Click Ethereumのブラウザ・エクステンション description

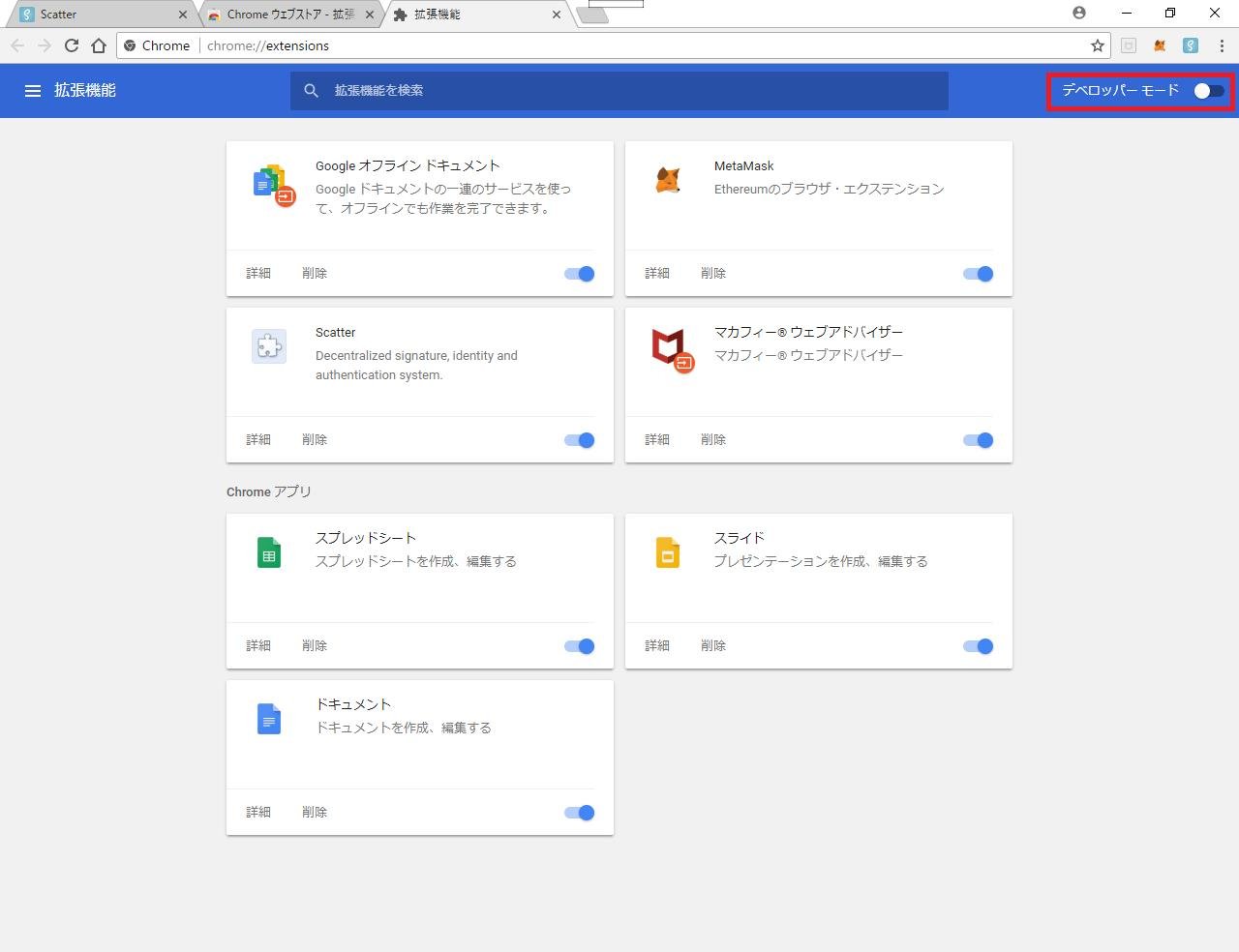(x=830, y=189)
